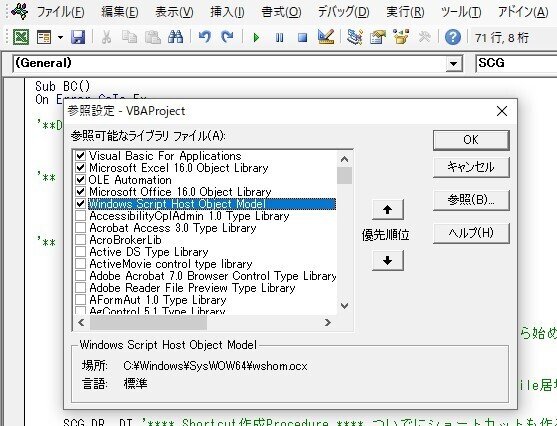Uncheck Visual Basic For Applications reference

pos(81,155)
